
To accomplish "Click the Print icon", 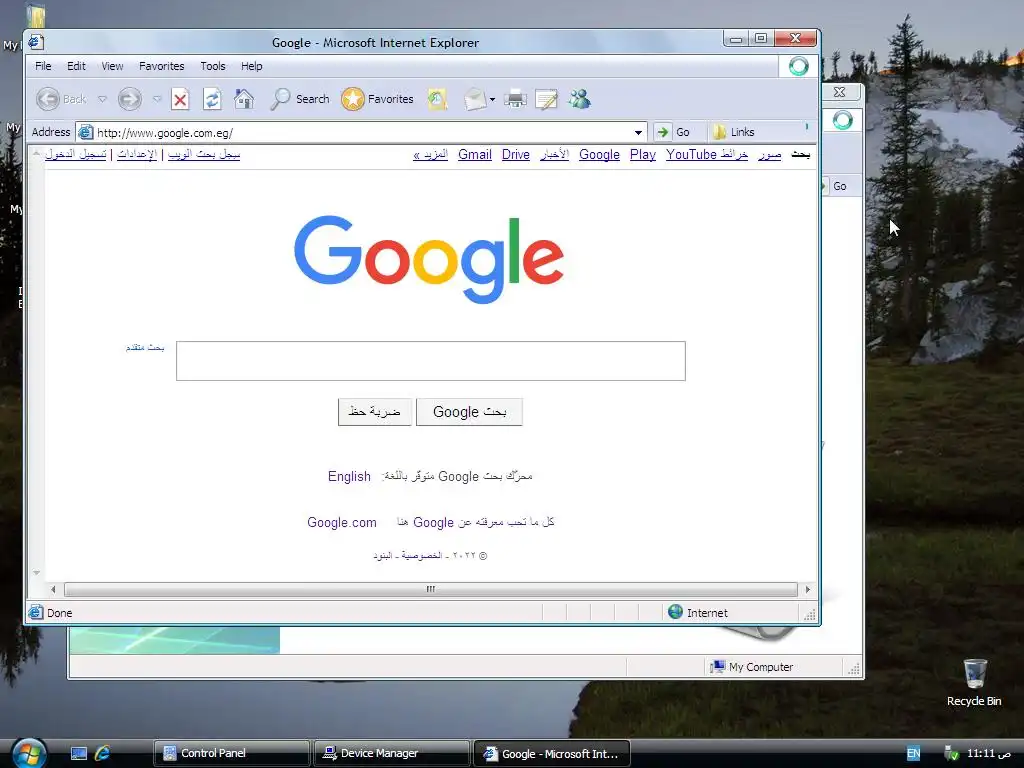I will pos(515,99).
